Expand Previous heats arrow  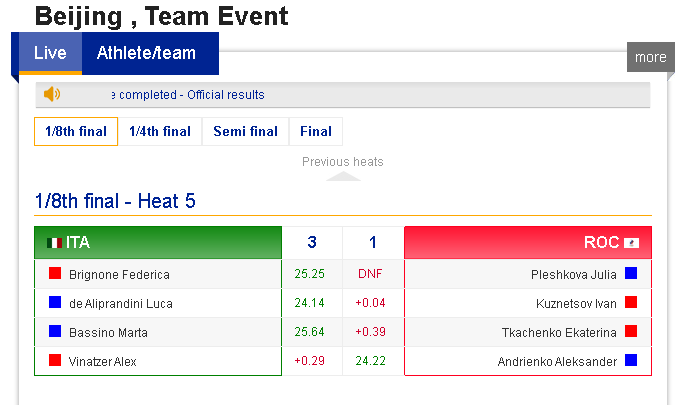[343, 176]
